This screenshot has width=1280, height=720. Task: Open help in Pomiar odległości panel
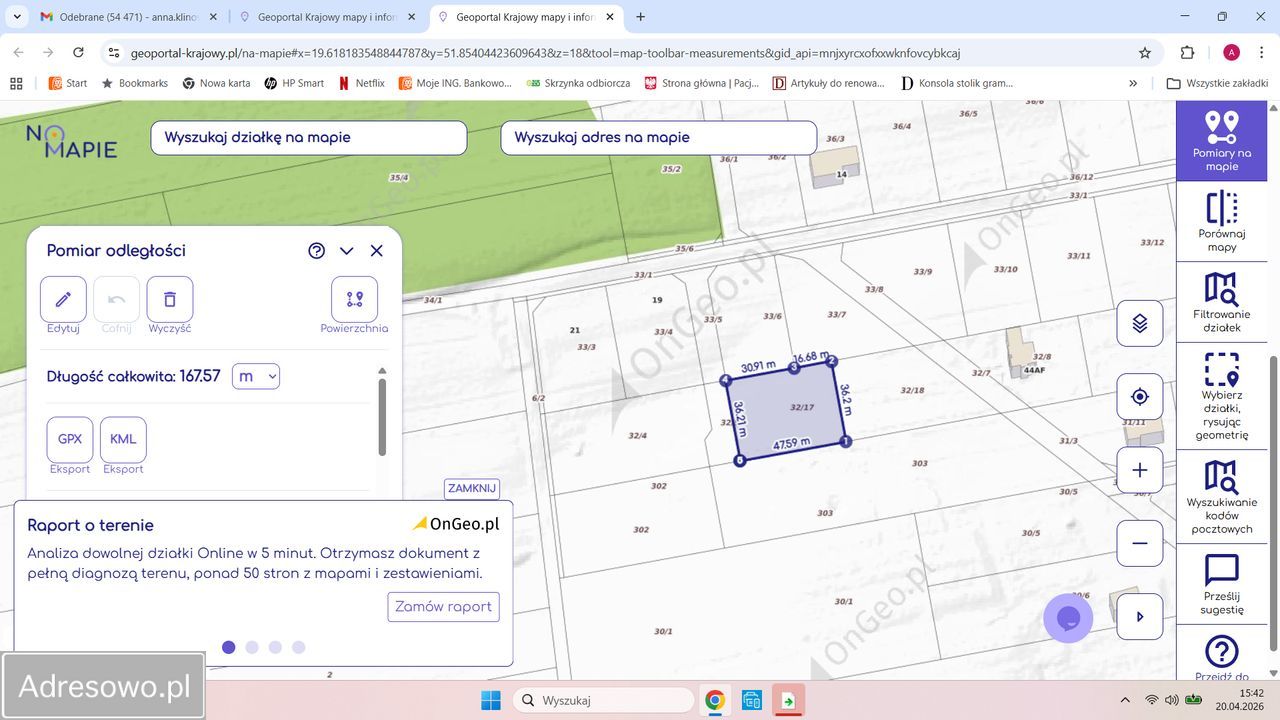point(317,251)
